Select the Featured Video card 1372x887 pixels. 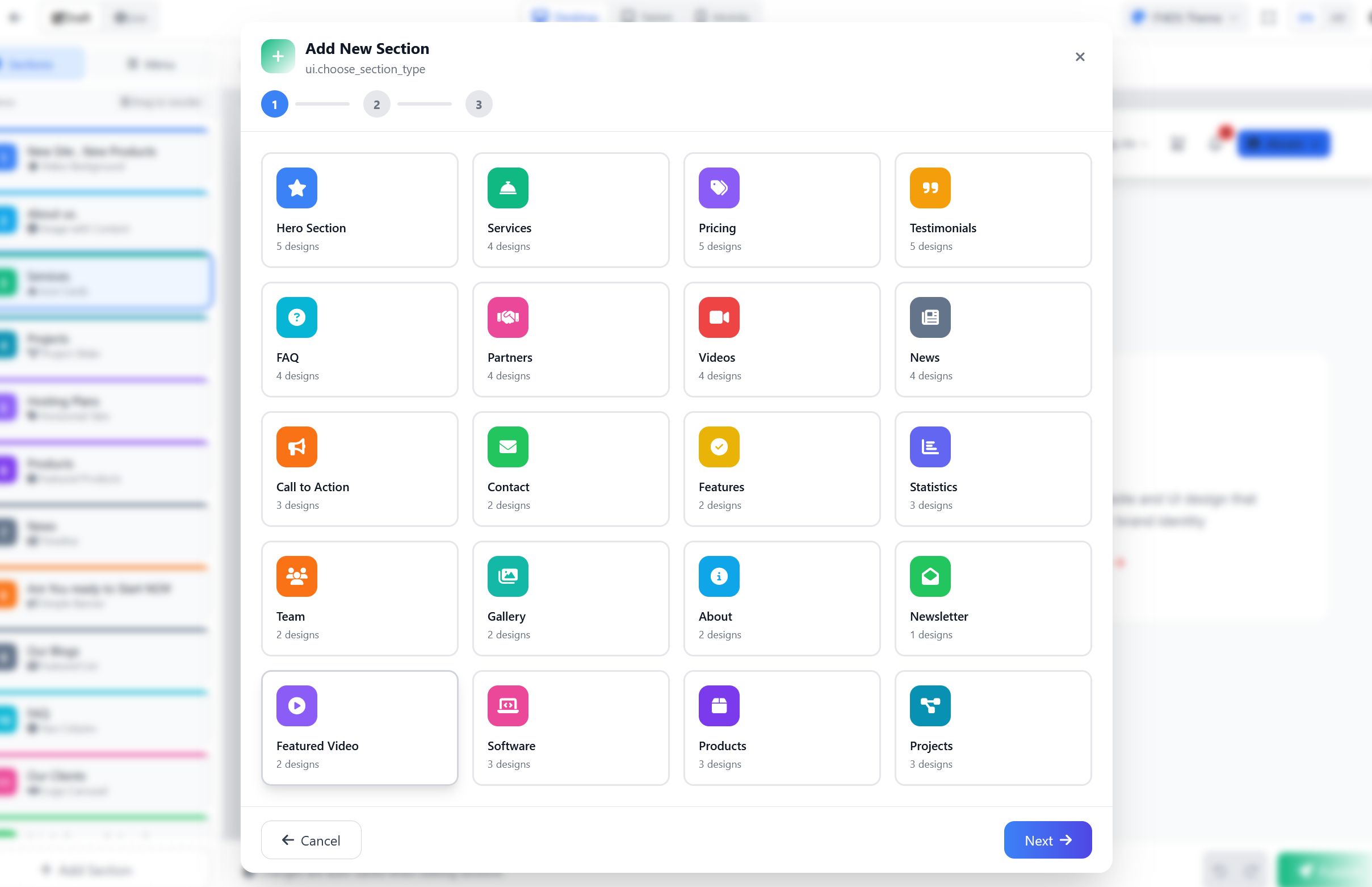click(359, 727)
